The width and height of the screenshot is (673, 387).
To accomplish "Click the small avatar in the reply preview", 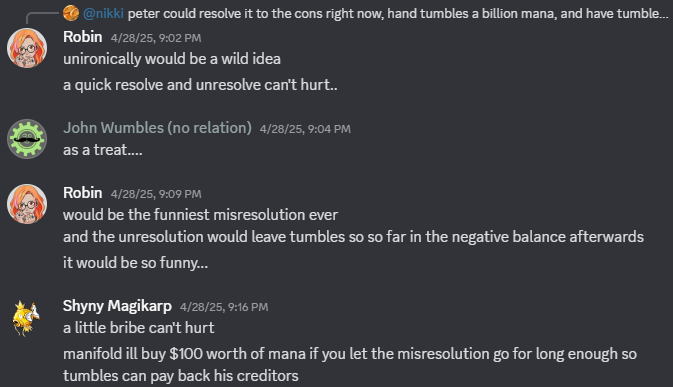I will click(x=71, y=13).
